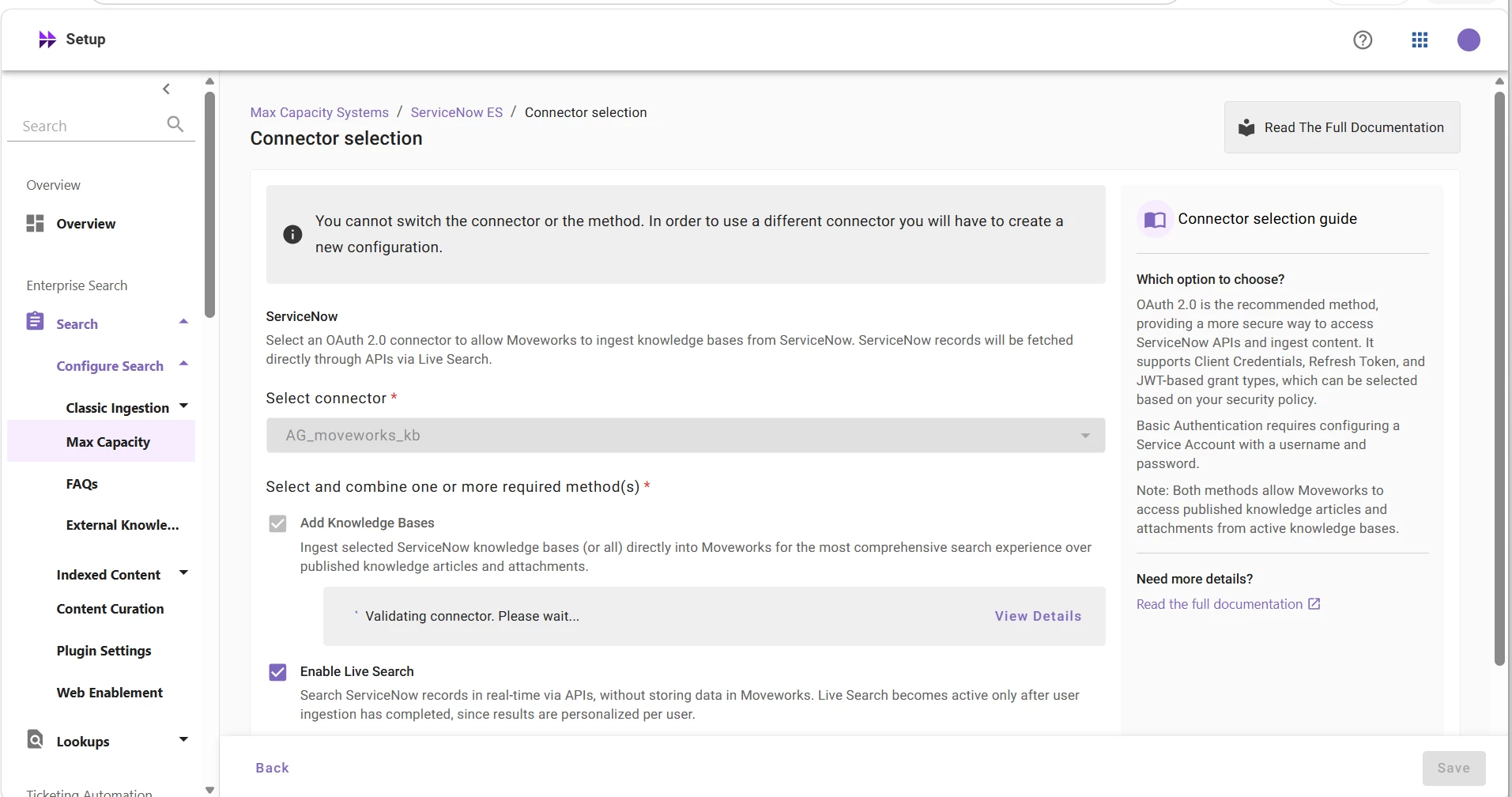The width and height of the screenshot is (1512, 797).
Task: Click the Search label in sidebar
Action: [x=77, y=324]
